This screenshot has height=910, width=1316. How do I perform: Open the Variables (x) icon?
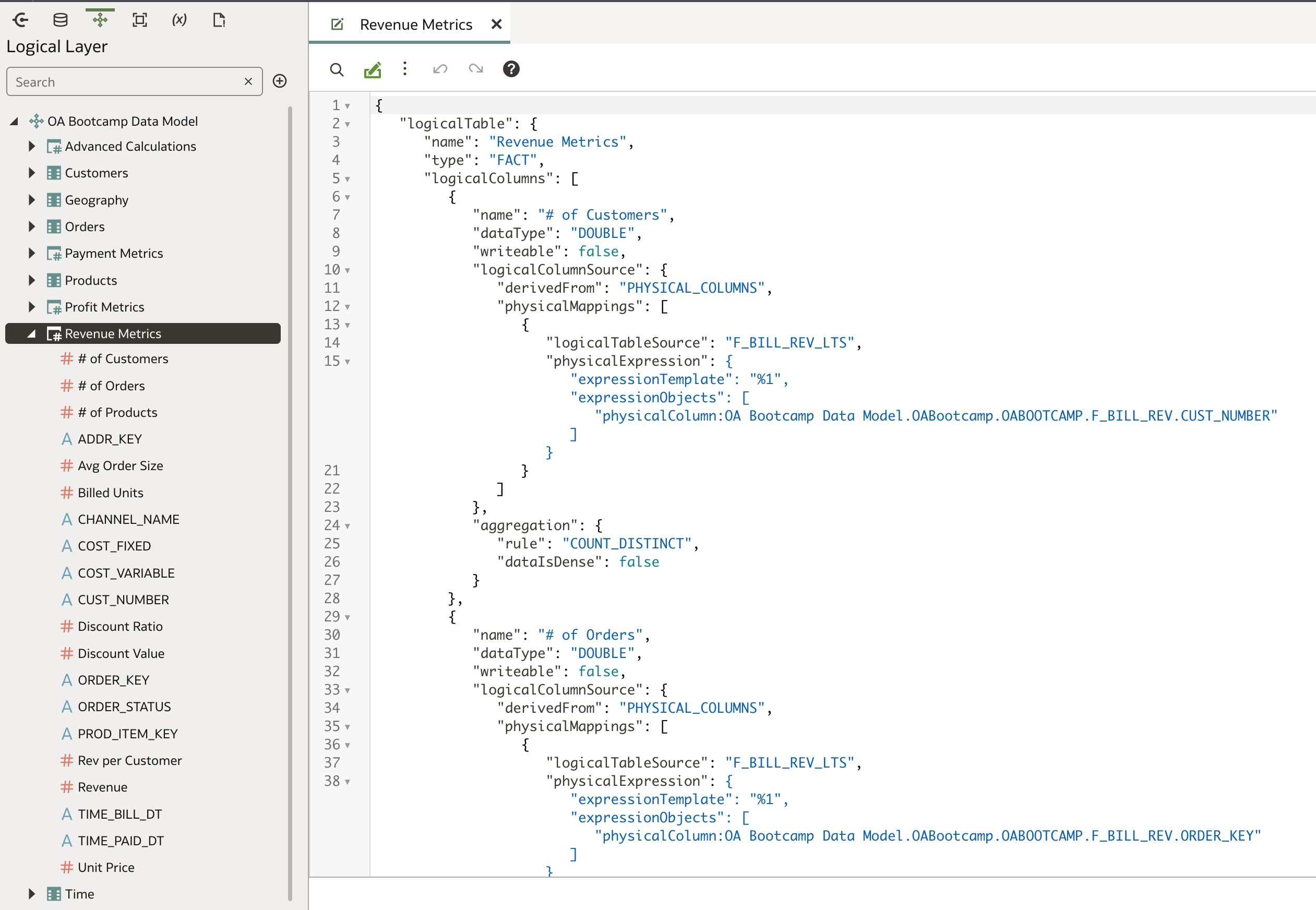(179, 20)
